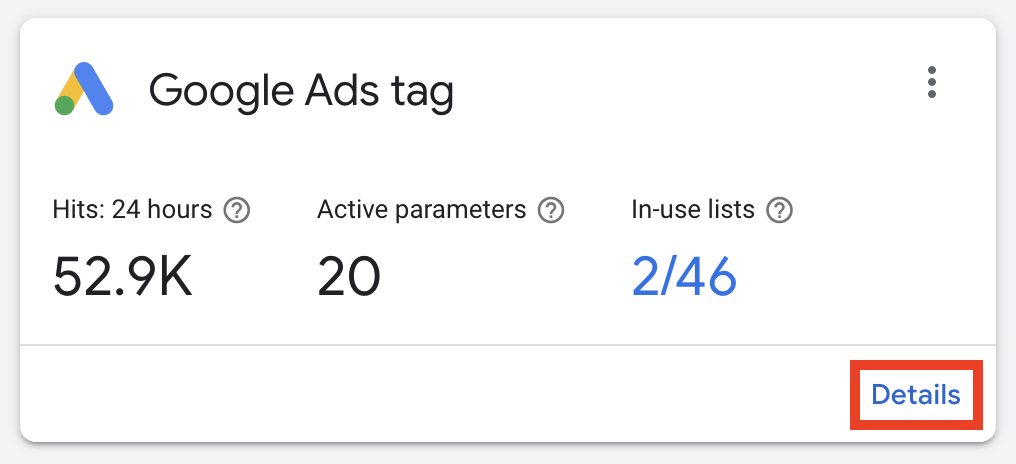Click the Google Ads logo icon

point(84,89)
